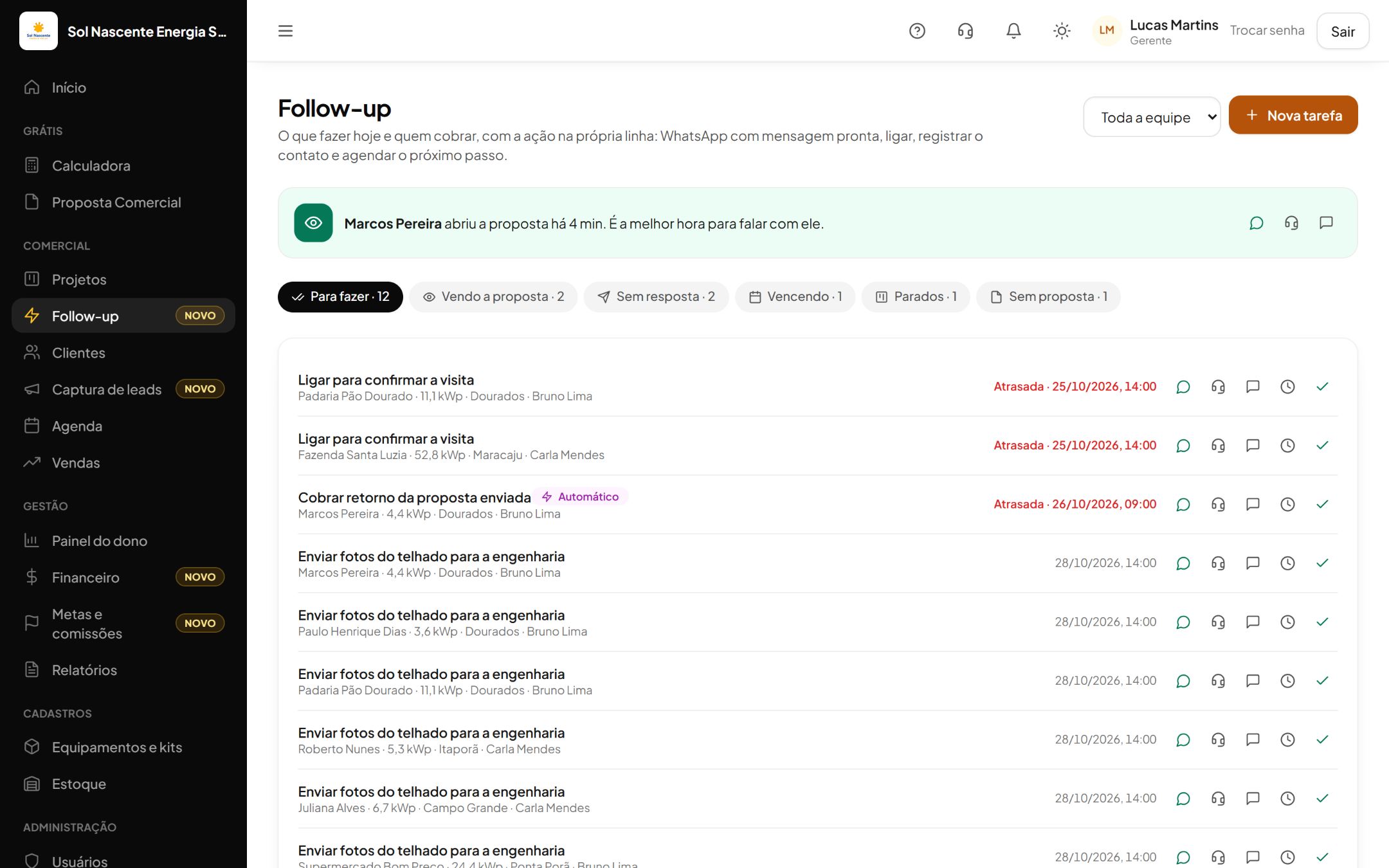1389x868 pixels.
Task: Click the Automático badge on Cobrar retorno task
Action: 581,497
